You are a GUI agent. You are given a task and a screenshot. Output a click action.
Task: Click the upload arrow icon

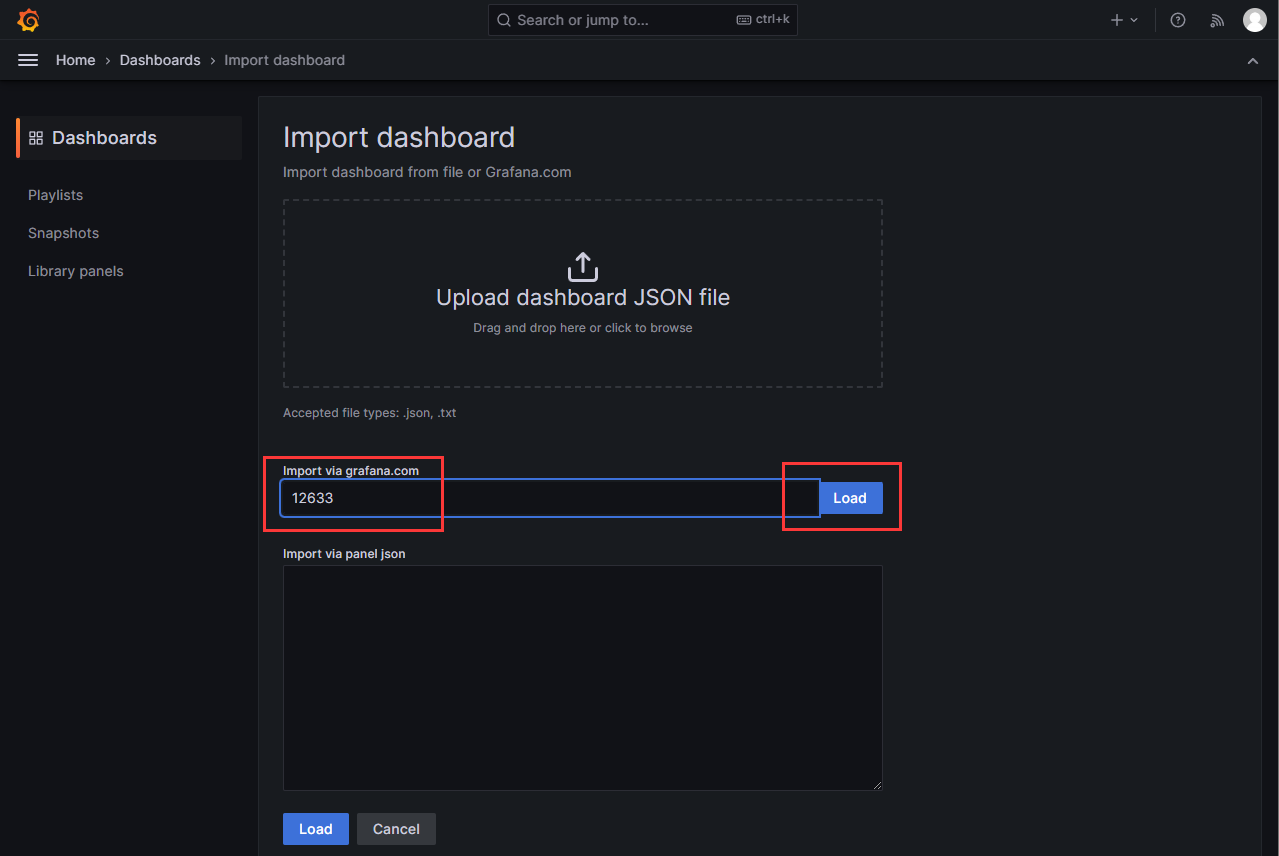pyautogui.click(x=582, y=267)
